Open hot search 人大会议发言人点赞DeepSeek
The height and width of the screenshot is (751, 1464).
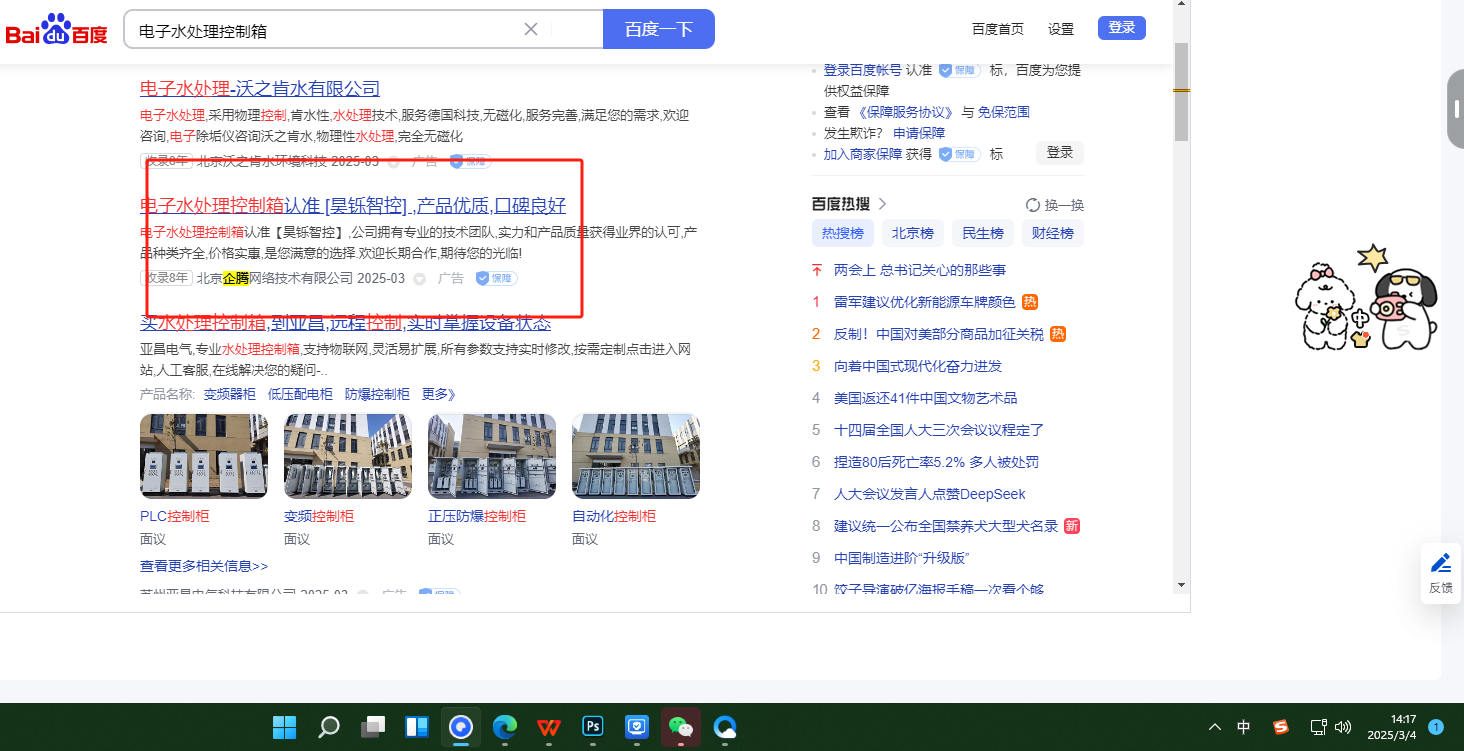(930, 494)
